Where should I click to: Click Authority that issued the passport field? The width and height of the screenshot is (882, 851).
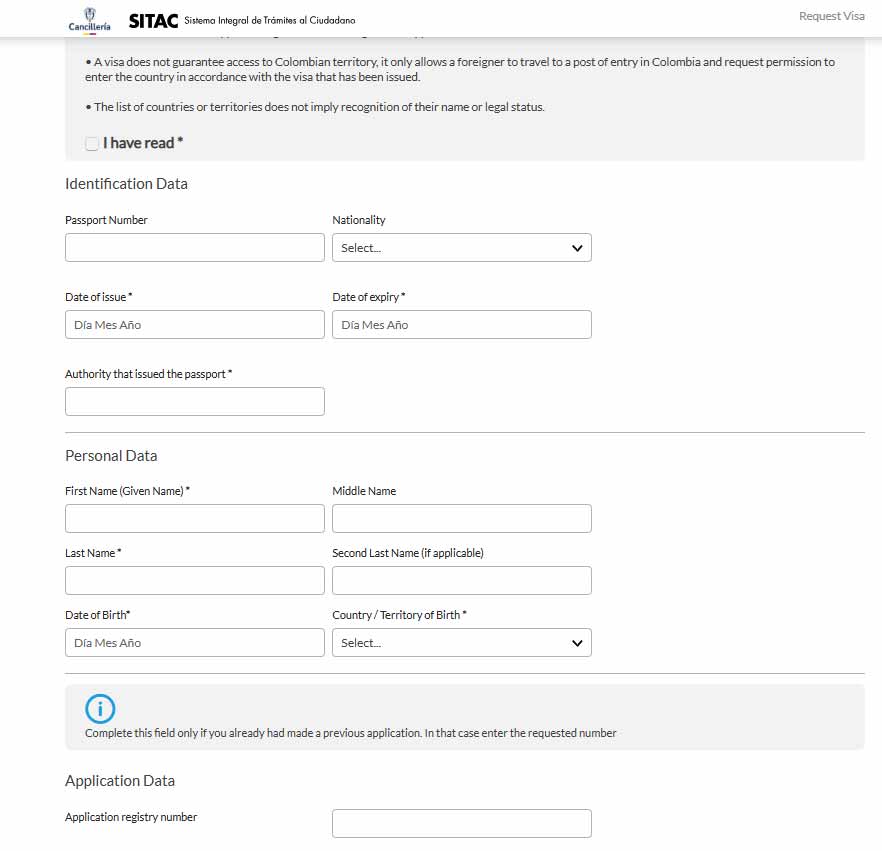tap(195, 402)
